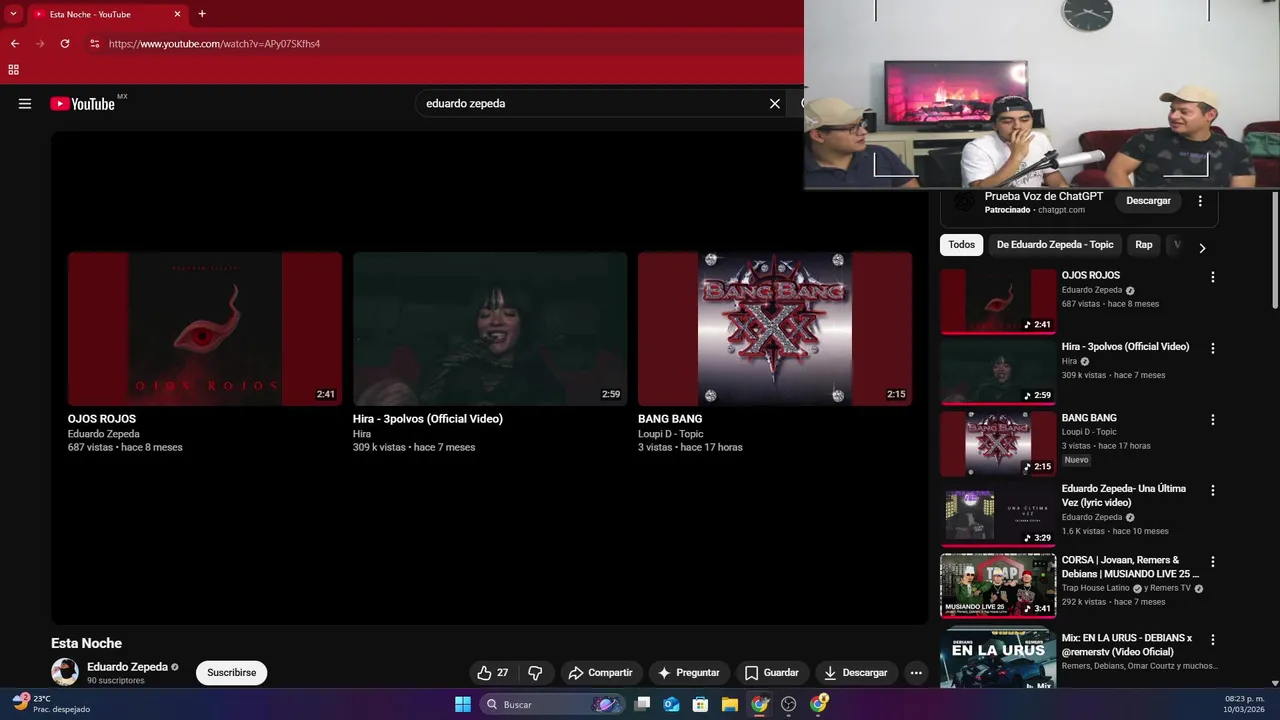Open Eduardo Zepeda channel avatar

coord(65,672)
